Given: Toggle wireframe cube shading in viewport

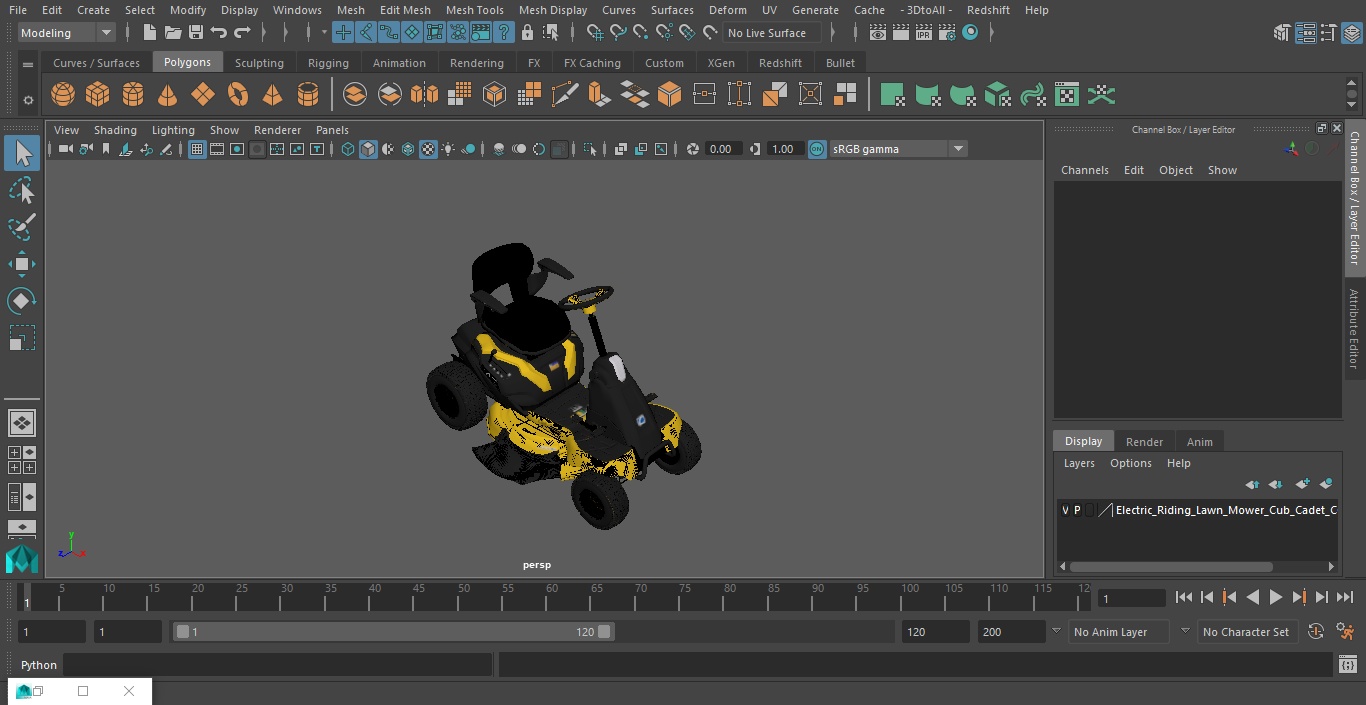Looking at the screenshot, I should click(x=348, y=149).
